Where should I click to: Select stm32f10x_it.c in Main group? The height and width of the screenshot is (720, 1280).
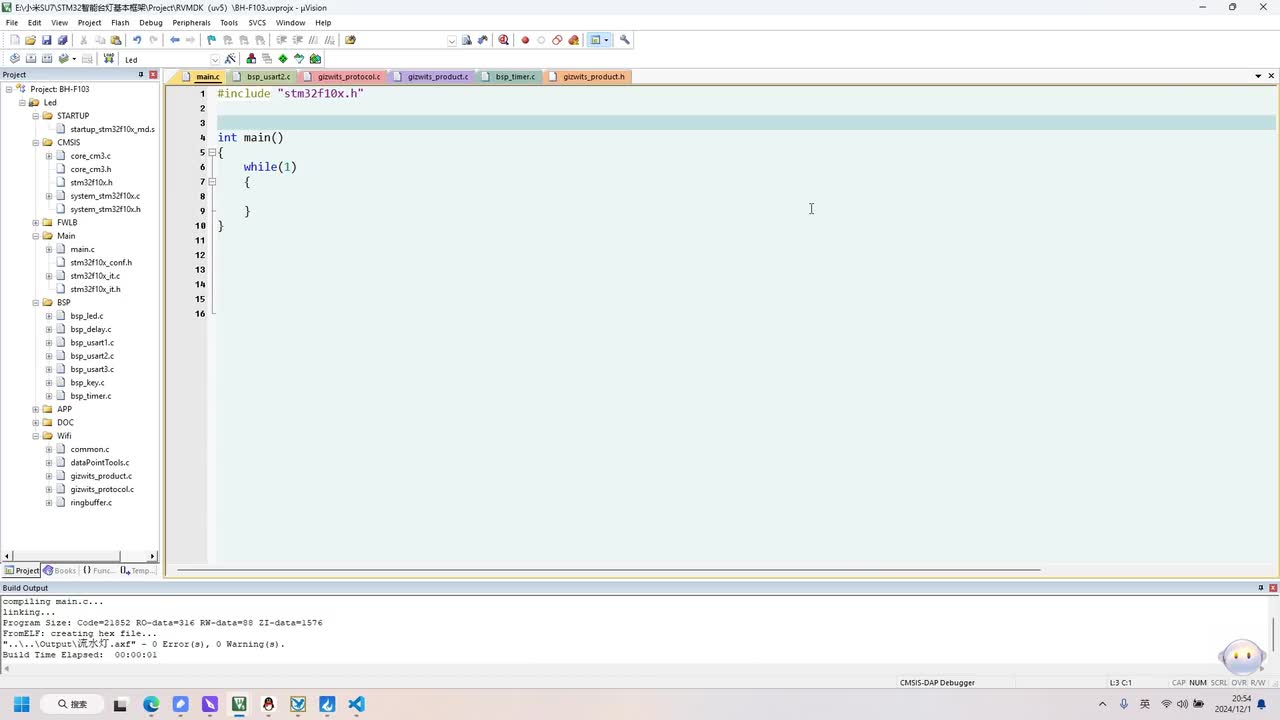click(95, 276)
